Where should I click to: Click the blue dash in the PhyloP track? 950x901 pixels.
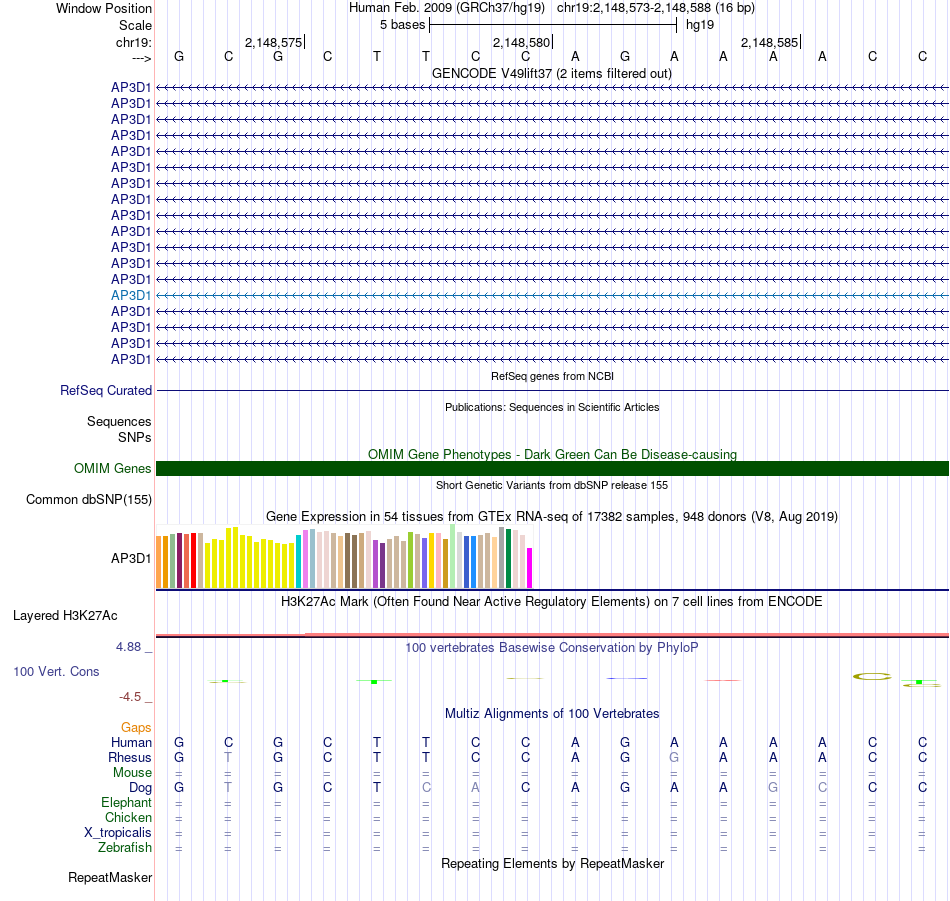(x=627, y=678)
